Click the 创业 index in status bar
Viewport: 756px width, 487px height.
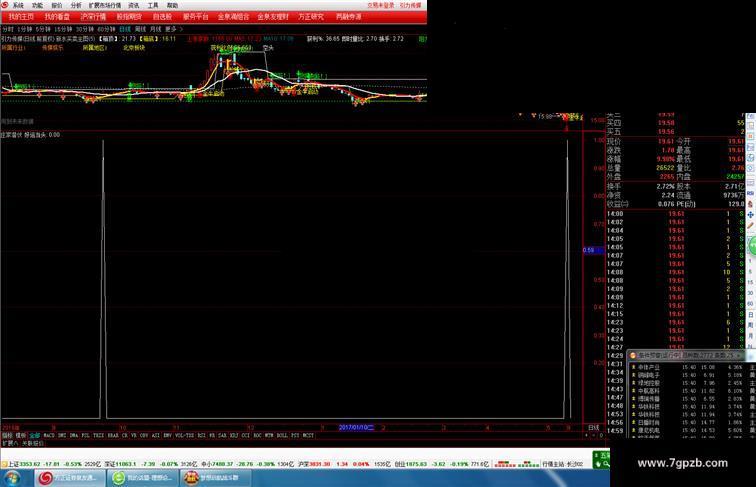pyautogui.click(x=442, y=464)
